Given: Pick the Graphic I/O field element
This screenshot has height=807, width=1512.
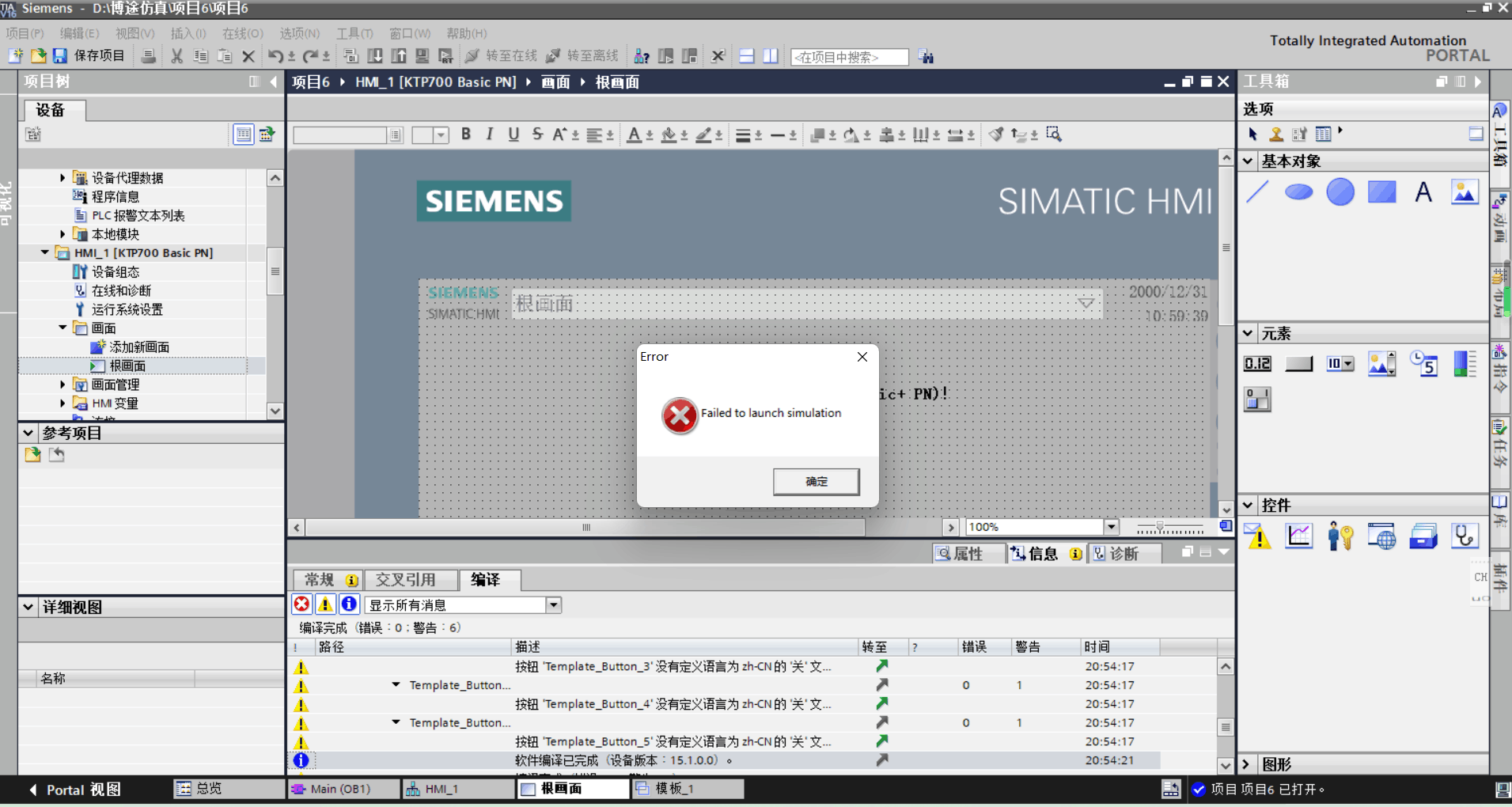Looking at the screenshot, I should 1381,364.
